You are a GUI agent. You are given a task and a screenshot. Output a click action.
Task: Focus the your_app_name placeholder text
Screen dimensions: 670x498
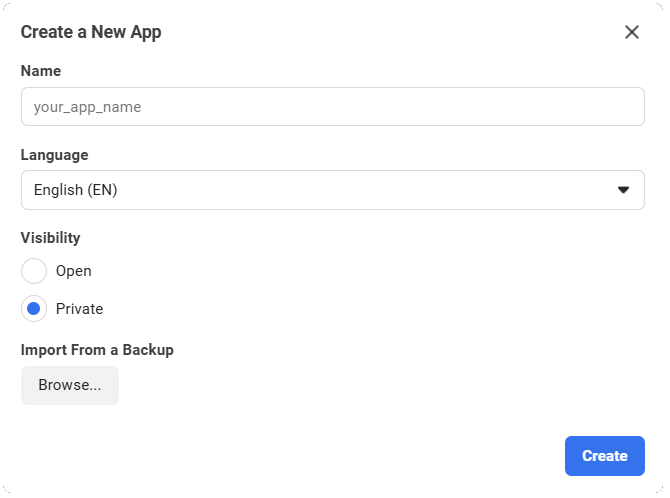[87, 107]
